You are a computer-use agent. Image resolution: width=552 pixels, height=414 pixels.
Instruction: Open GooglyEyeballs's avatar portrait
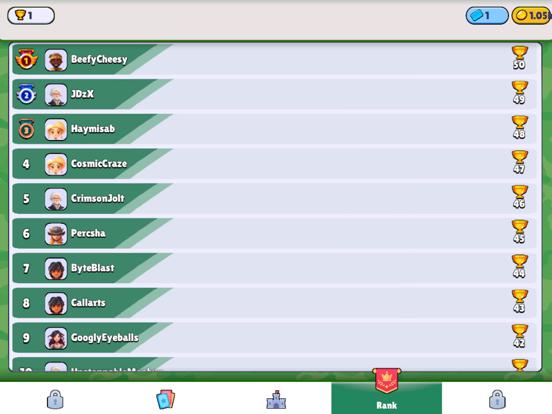[56, 338]
